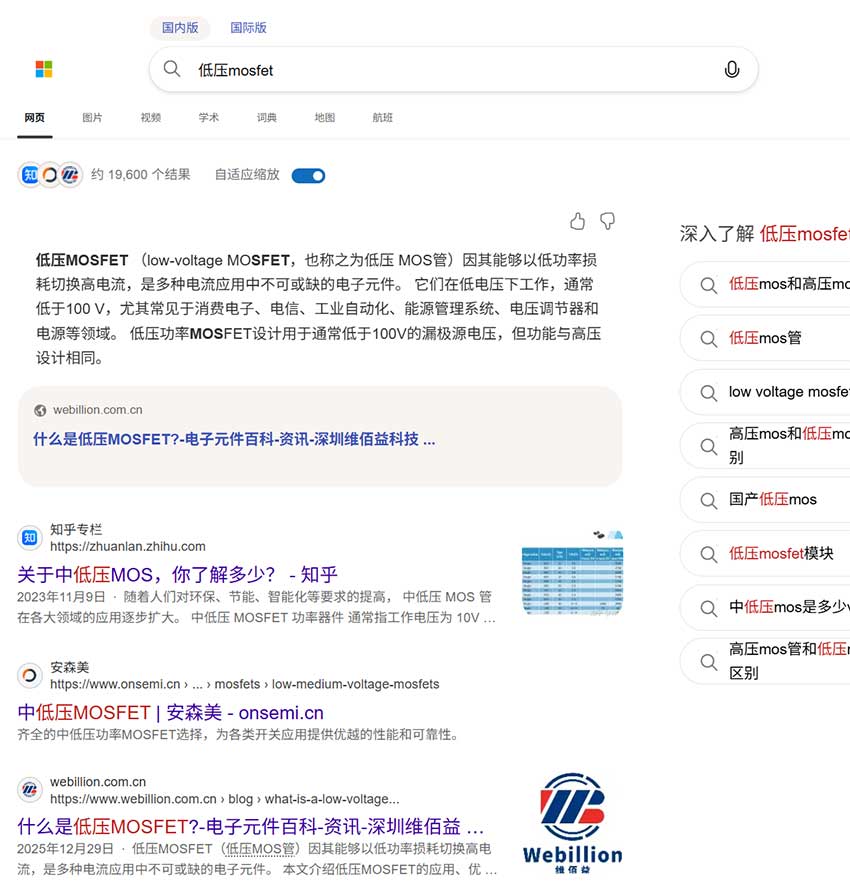This screenshot has width=850, height=884.
Task: Click search icon beside 低压mos管 suggestion
Action: click(709, 339)
